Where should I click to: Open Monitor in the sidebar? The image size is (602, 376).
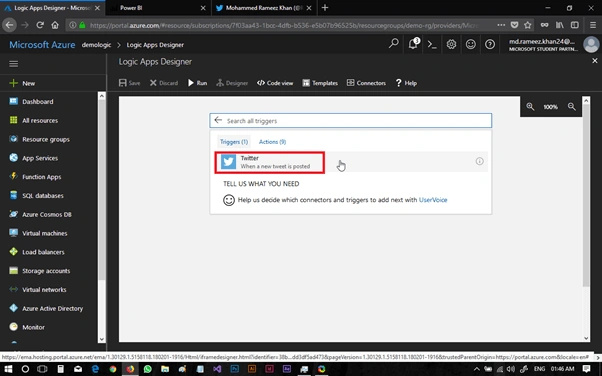pos(27,327)
